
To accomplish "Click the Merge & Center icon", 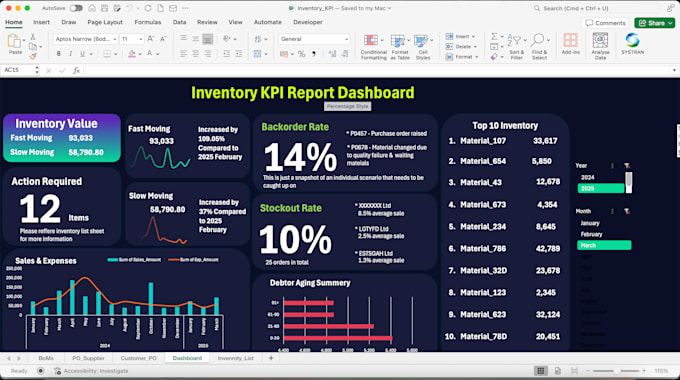I will tap(258, 54).
